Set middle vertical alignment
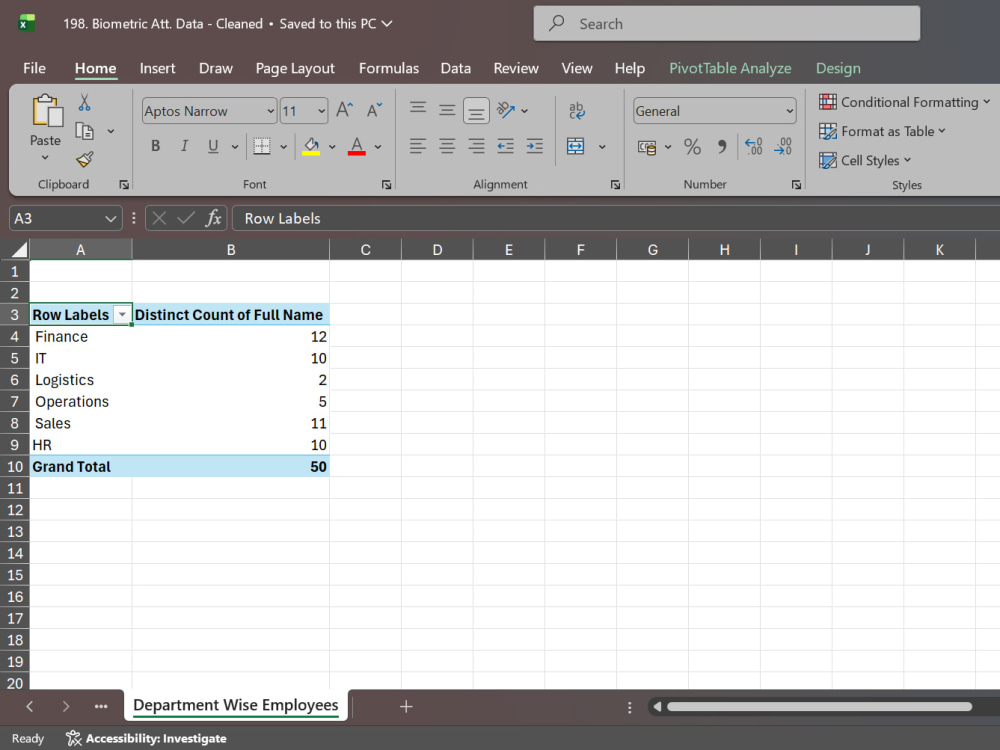 pos(447,110)
